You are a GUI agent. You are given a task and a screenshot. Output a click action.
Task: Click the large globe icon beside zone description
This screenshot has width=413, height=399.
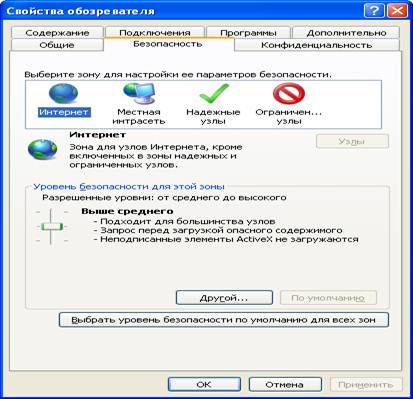43,149
